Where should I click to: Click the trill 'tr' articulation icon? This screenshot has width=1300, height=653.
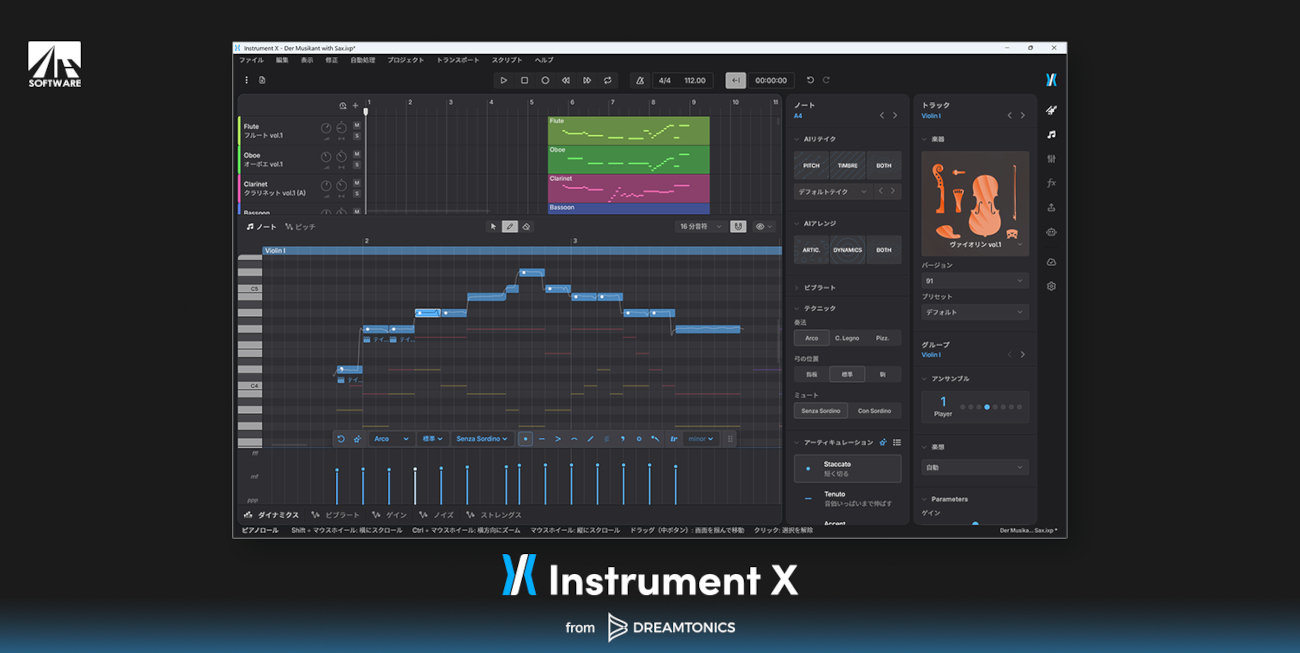(x=673, y=439)
